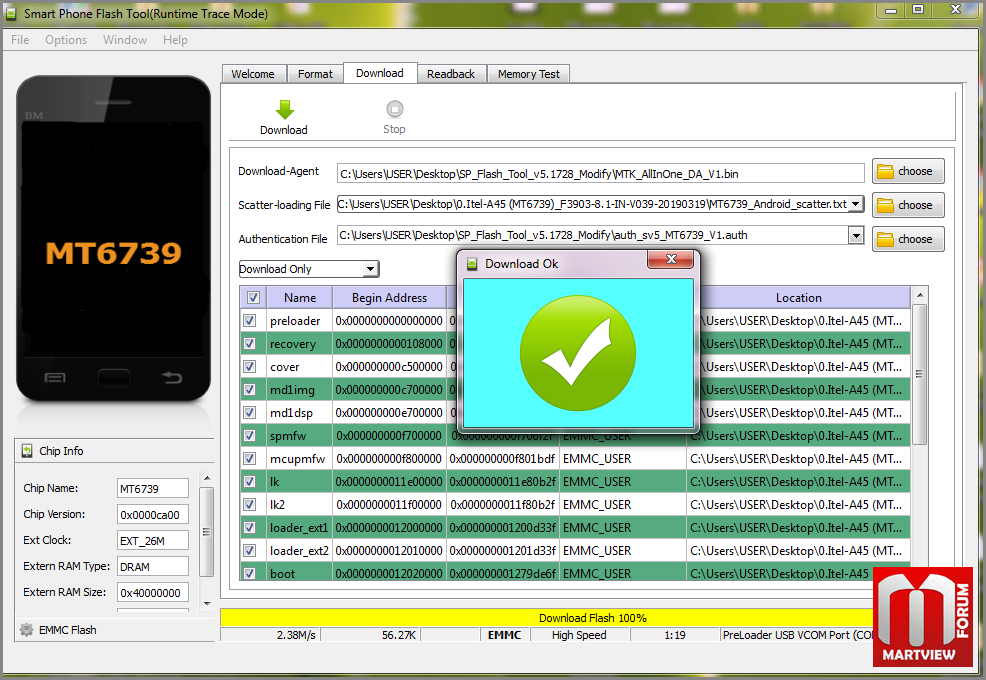Click the Name column header

[300, 298]
